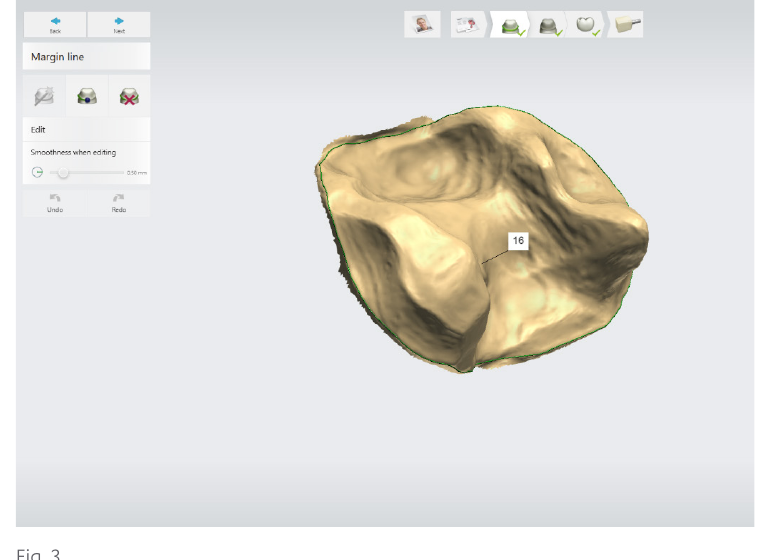Redo the margin edit
The image size is (780, 560).
(x=118, y=203)
